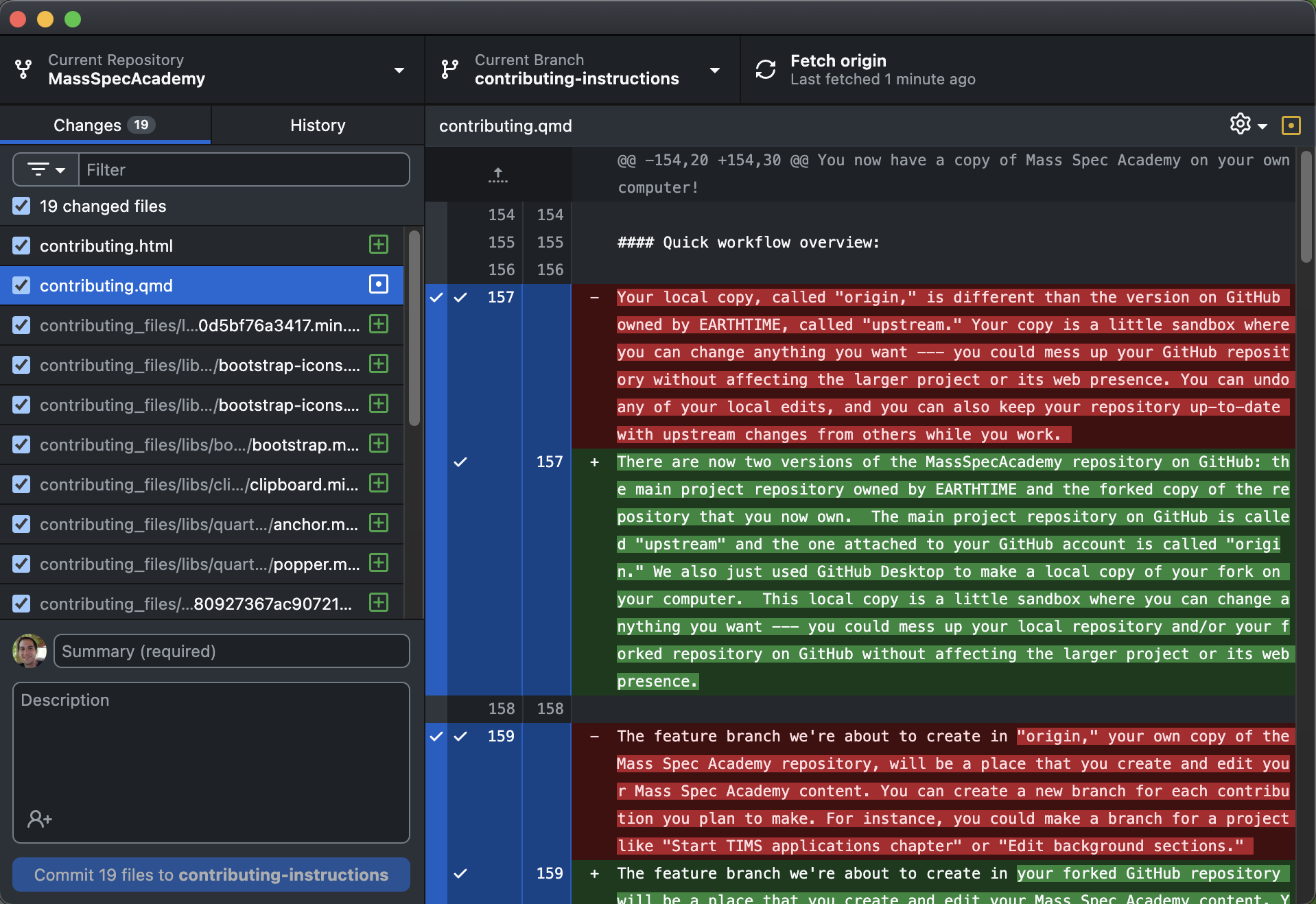
Task: Open the Current Repository dropdown
Action: (211, 70)
